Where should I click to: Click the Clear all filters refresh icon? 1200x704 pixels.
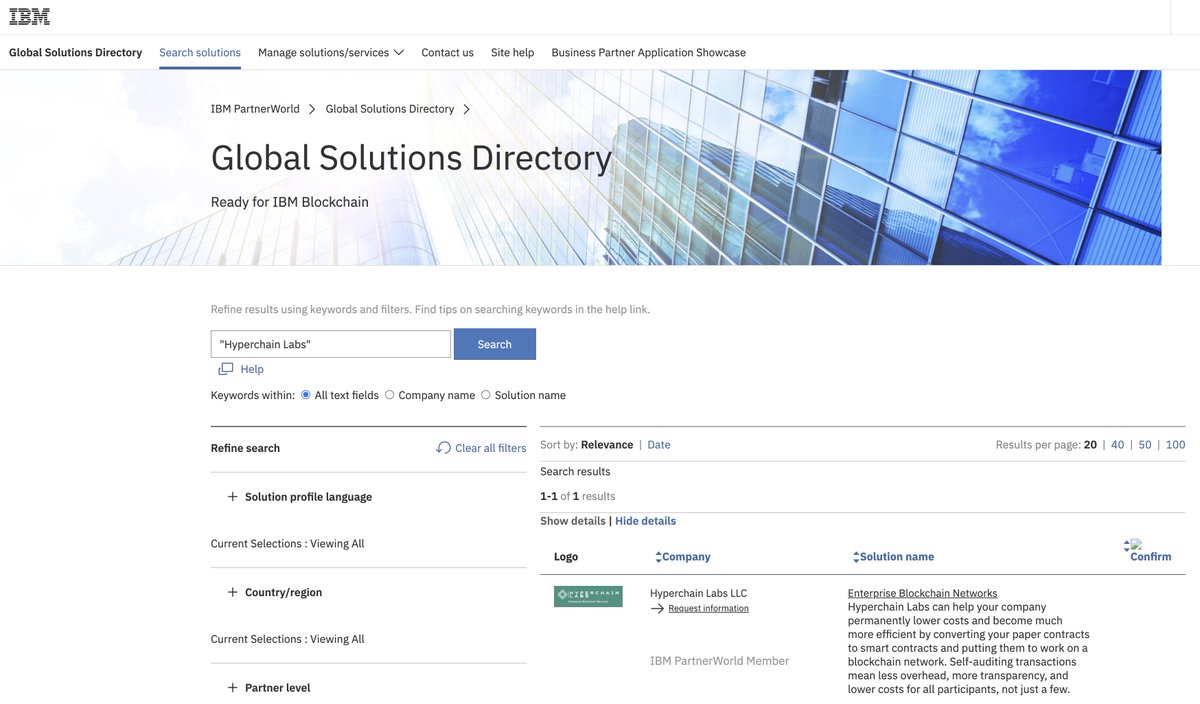click(x=444, y=448)
